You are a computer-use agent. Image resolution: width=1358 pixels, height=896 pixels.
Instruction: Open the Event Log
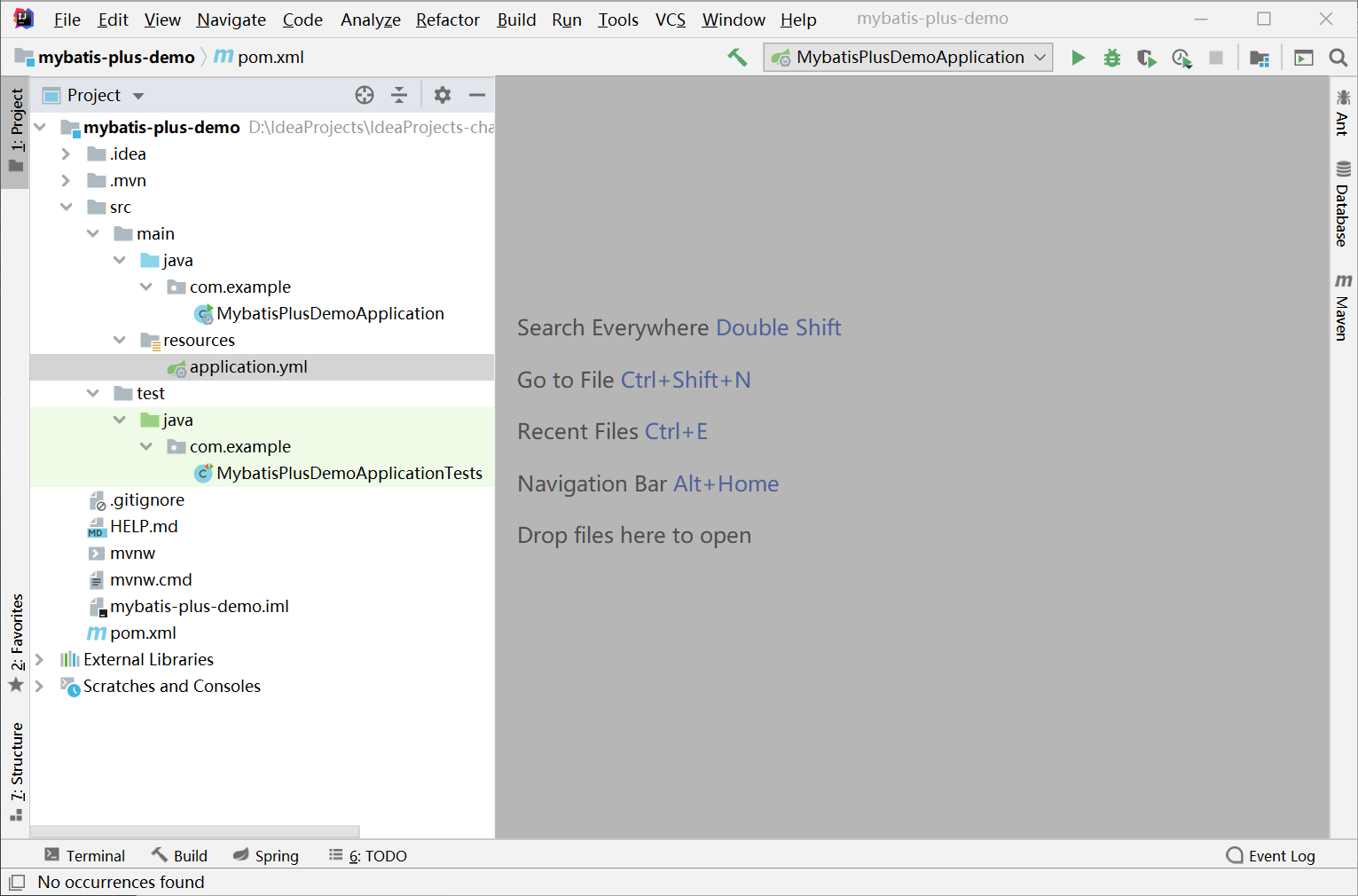coord(1270,855)
